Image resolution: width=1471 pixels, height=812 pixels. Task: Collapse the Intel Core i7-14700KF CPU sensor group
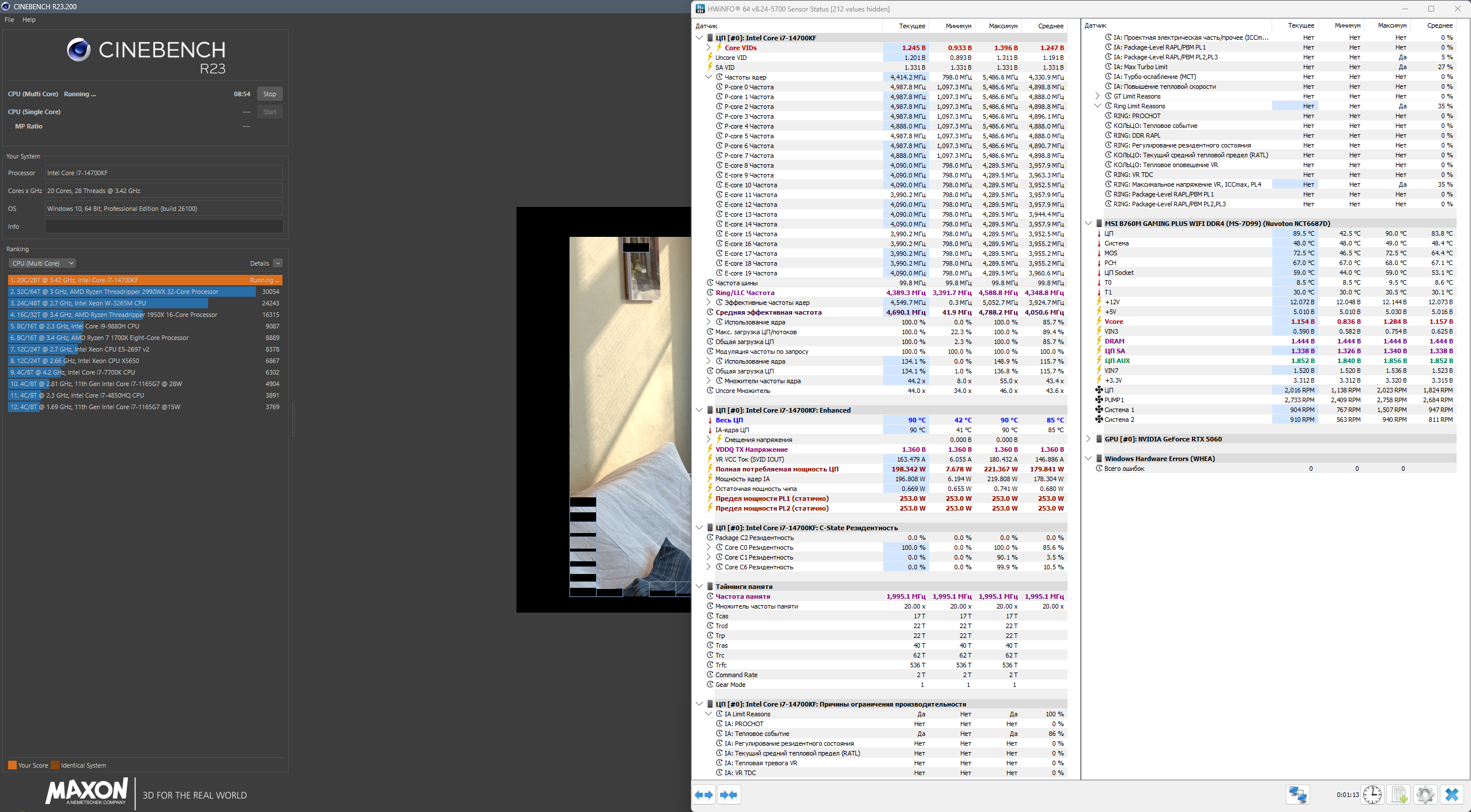699,38
